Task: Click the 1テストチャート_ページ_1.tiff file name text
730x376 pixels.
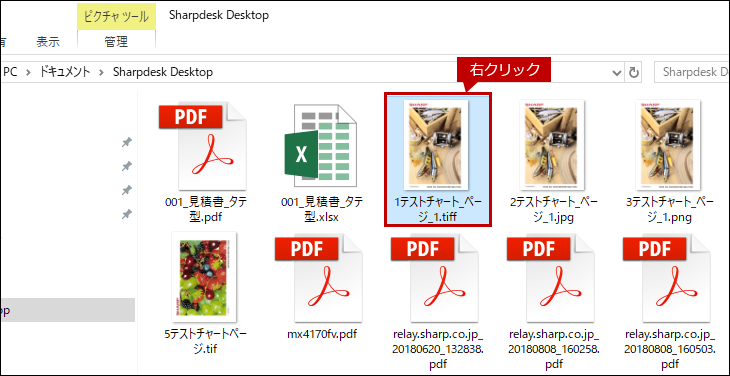Action: 438,209
